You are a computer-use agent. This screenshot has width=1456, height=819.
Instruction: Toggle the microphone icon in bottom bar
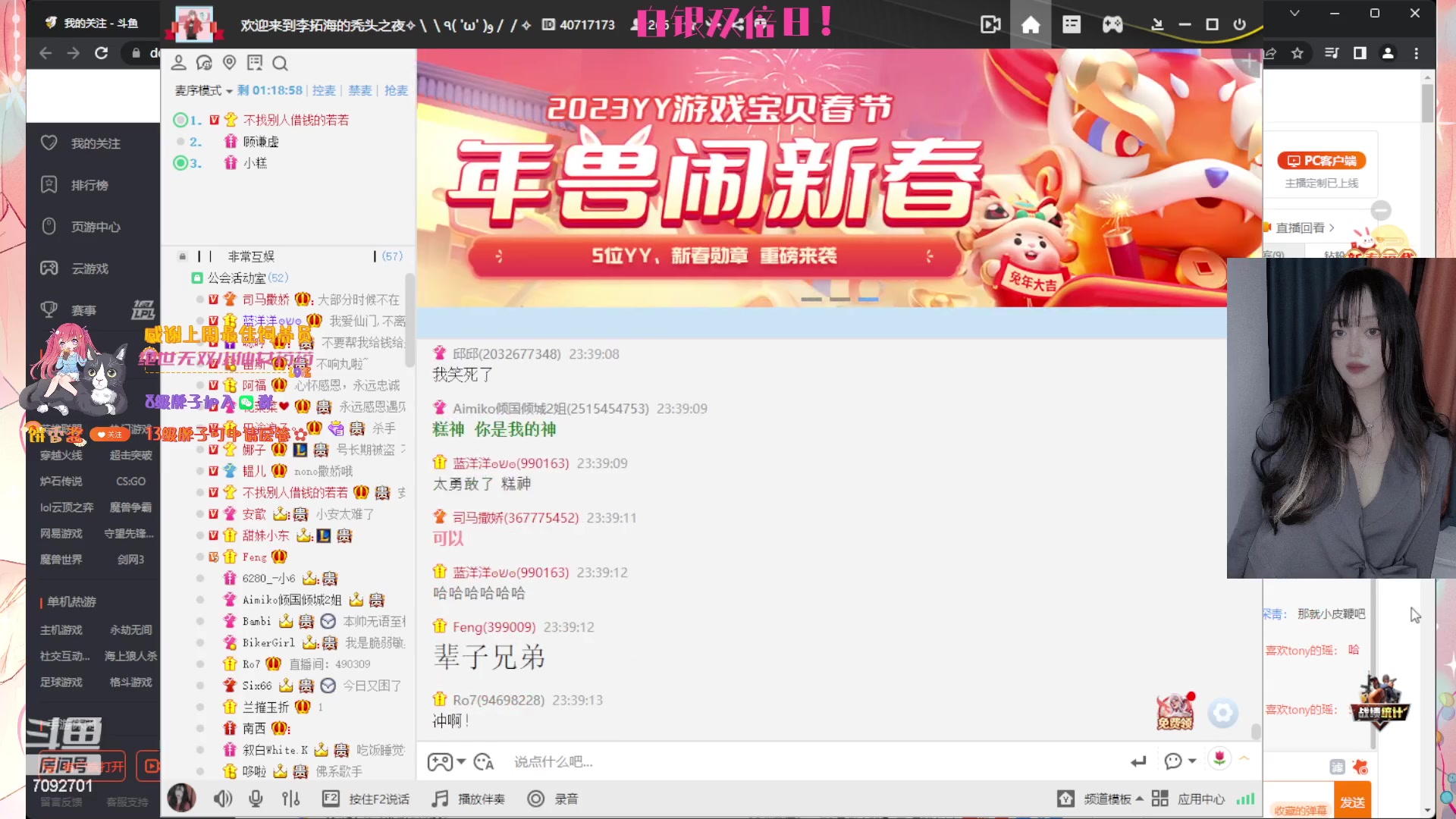pyautogui.click(x=256, y=799)
